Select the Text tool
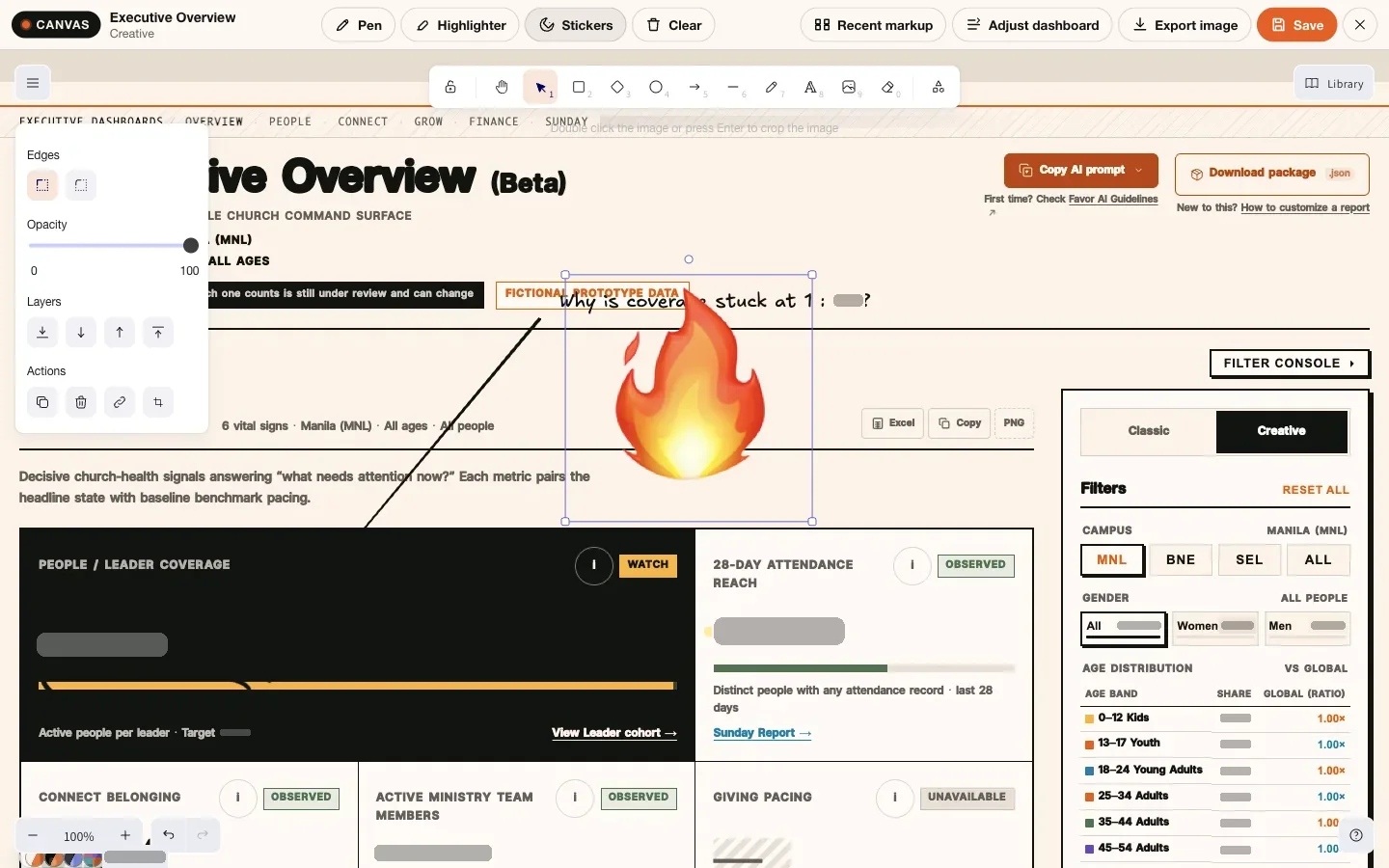This screenshot has width=1389, height=868. click(x=810, y=87)
